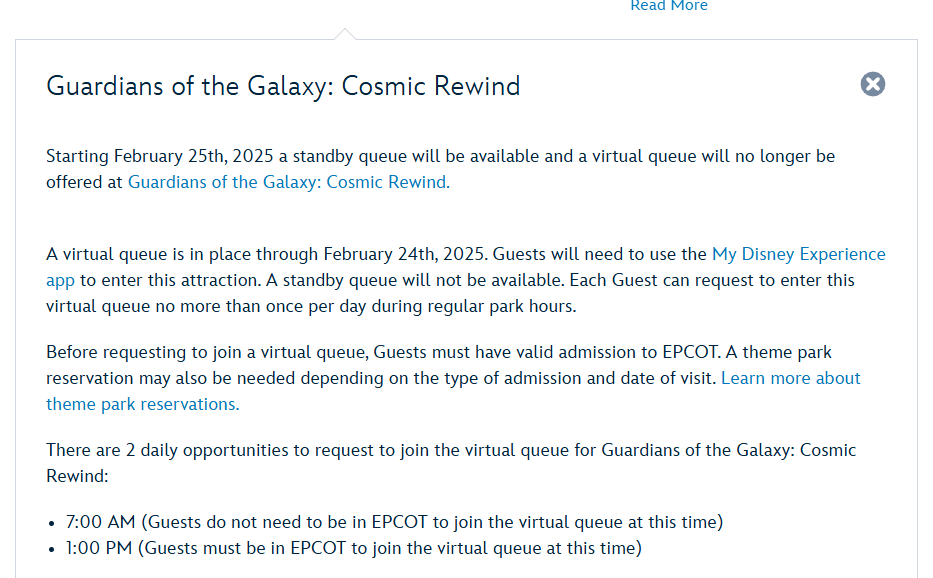This screenshot has height=578, width=933.
Task: Open My Disney Experience link text
Action: coord(799,254)
